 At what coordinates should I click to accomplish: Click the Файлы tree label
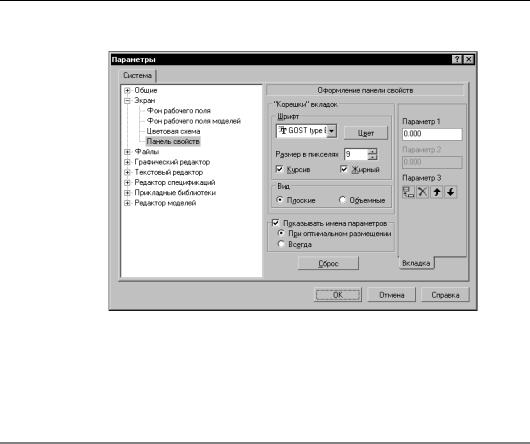[x=147, y=152]
